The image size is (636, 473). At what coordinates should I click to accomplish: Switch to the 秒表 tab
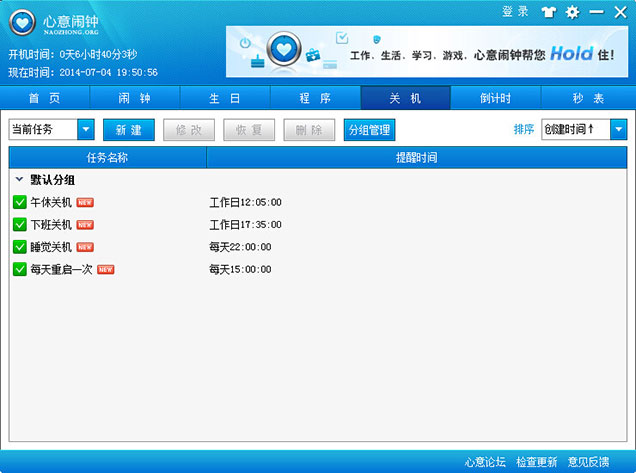[x=589, y=98]
